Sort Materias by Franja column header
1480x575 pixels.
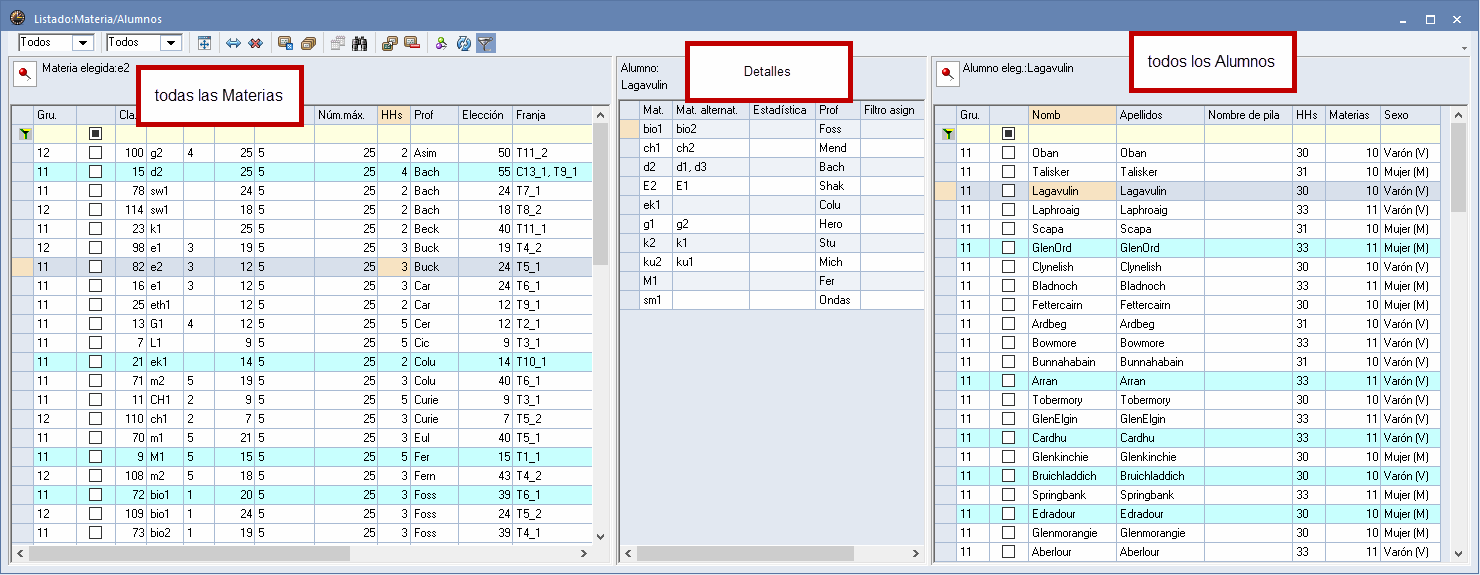point(552,115)
